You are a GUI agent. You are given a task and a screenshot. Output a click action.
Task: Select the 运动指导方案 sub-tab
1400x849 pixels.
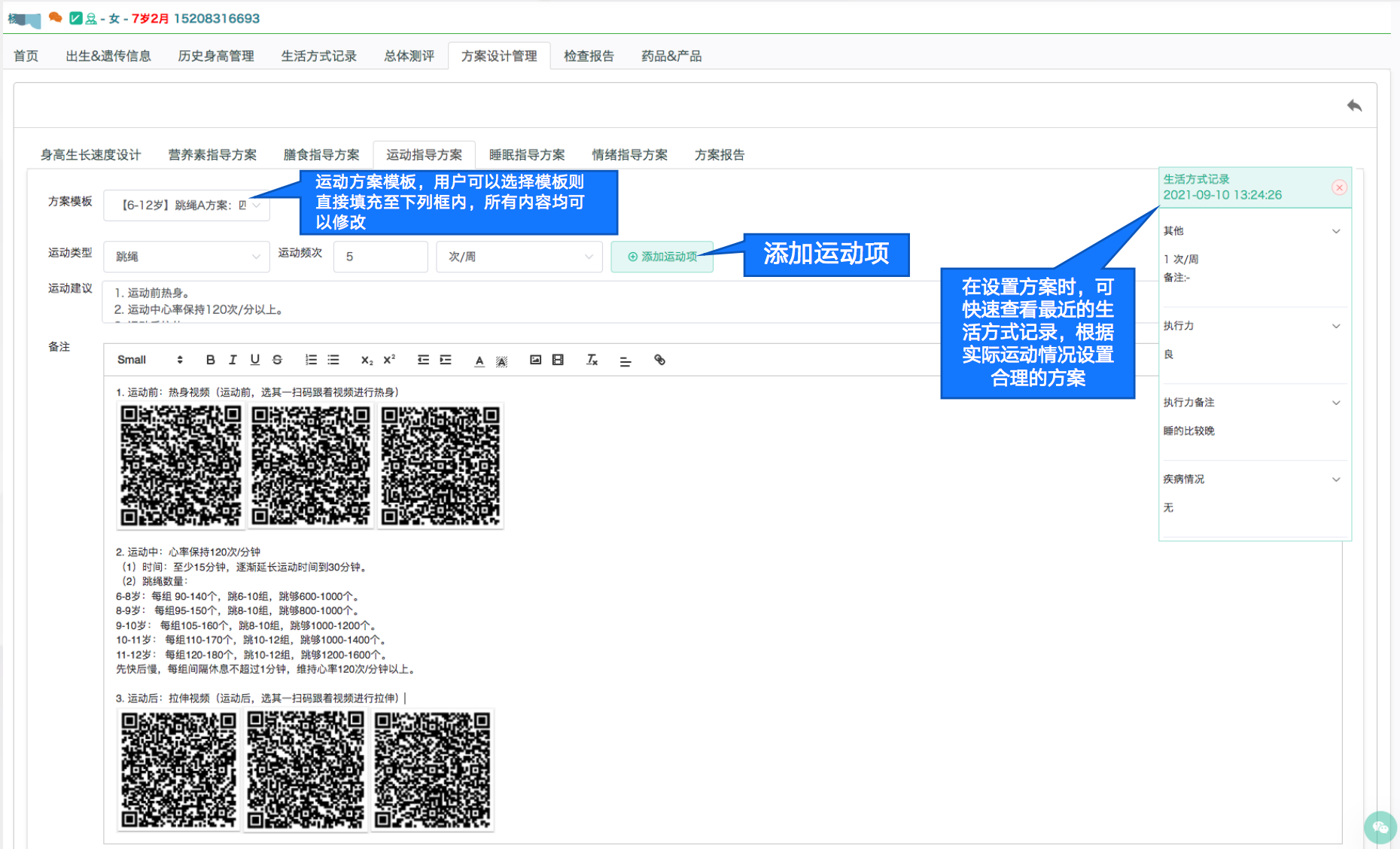click(x=425, y=154)
